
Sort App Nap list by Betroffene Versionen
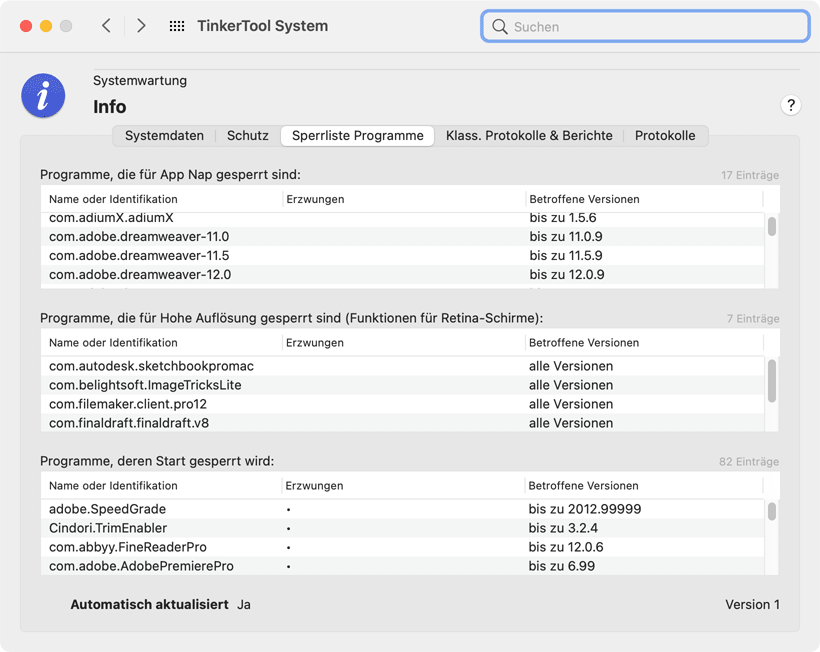tap(644, 199)
